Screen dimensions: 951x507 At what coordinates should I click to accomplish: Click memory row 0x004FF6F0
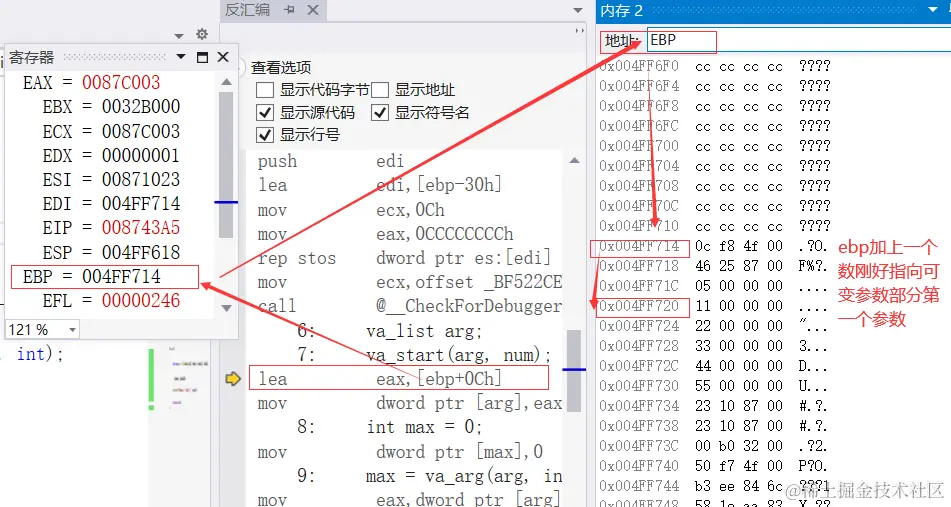(x=714, y=66)
